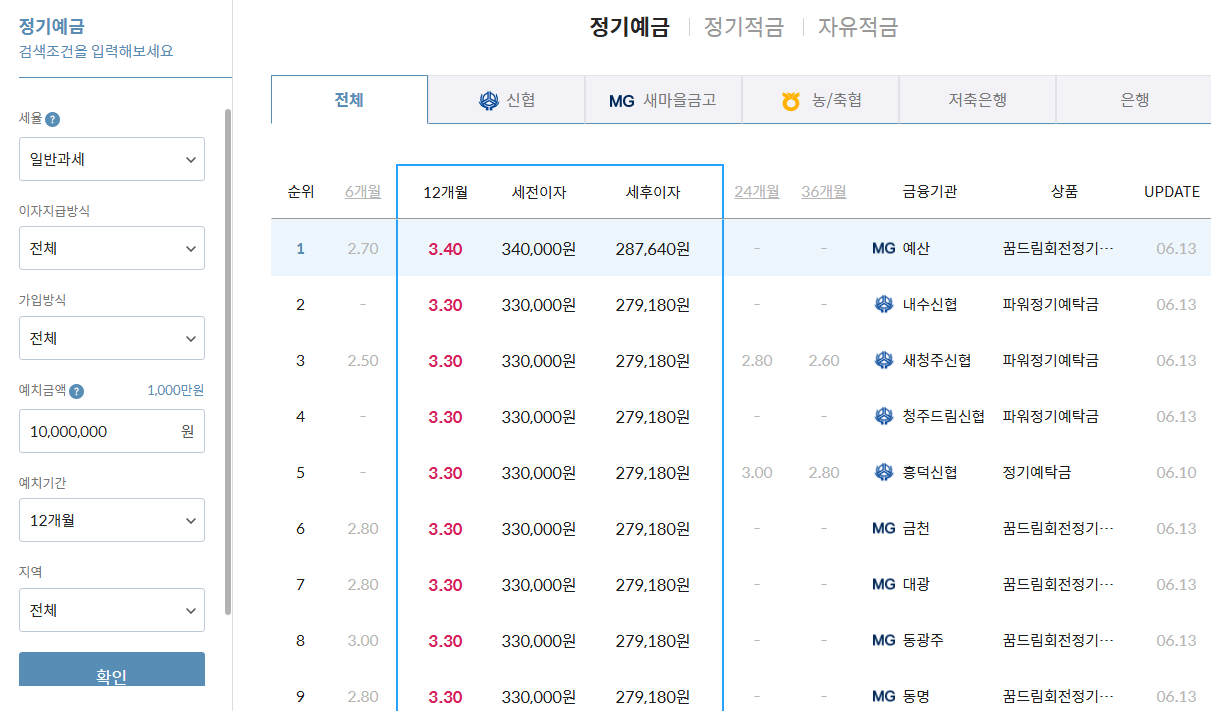The image size is (1211, 711).
Task: Click 동명 institution name
Action: tap(916, 696)
